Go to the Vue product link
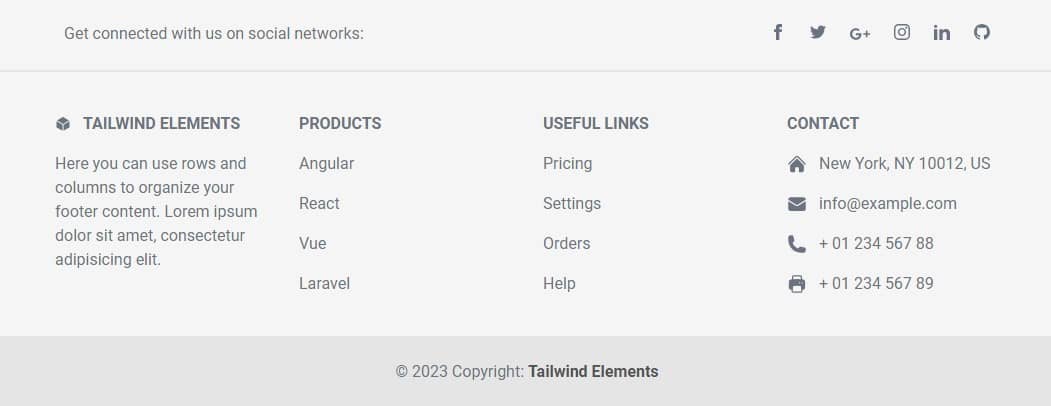The height and width of the screenshot is (406, 1051). (x=312, y=244)
